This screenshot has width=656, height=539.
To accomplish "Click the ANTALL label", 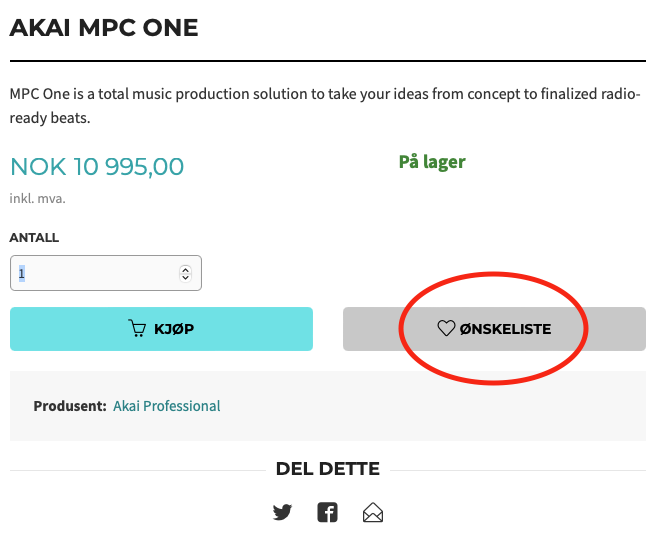I will pyautogui.click(x=34, y=238).
